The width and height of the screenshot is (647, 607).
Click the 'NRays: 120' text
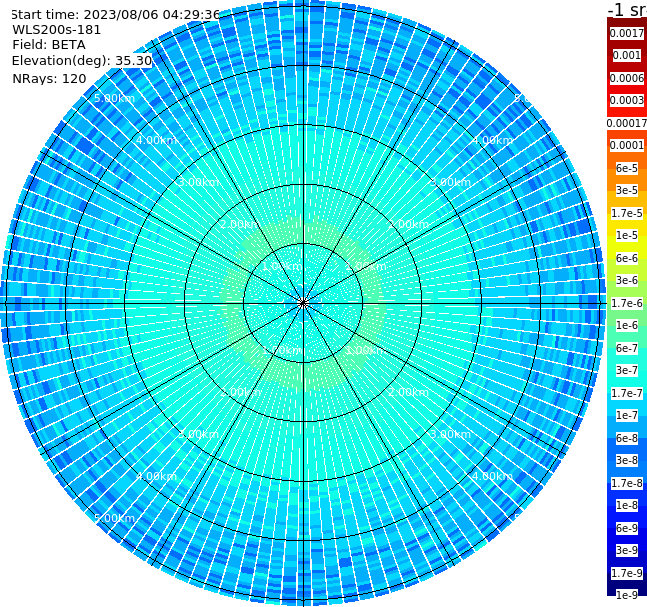[49, 78]
